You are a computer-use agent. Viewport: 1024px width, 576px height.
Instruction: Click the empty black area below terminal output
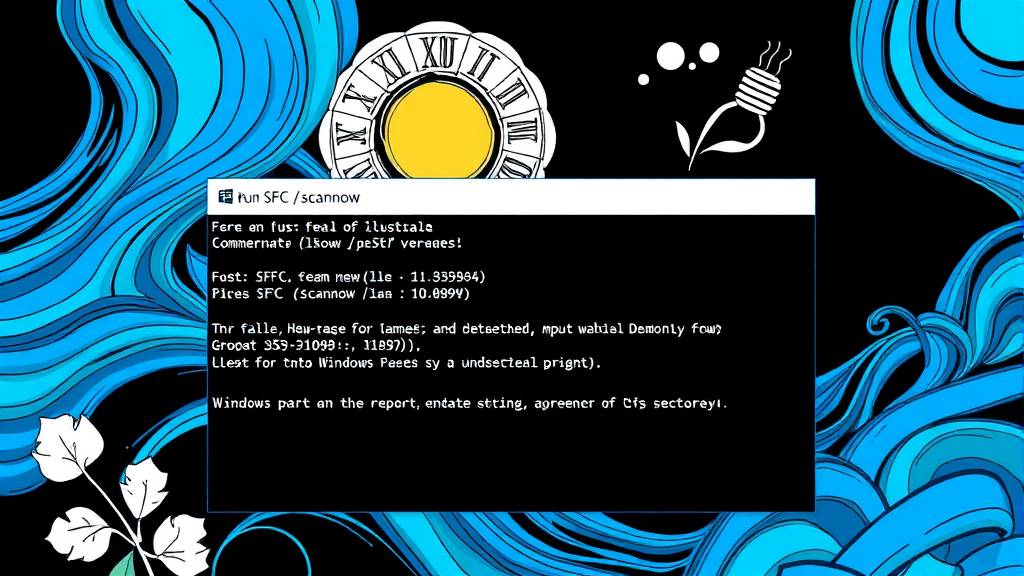pos(510,465)
